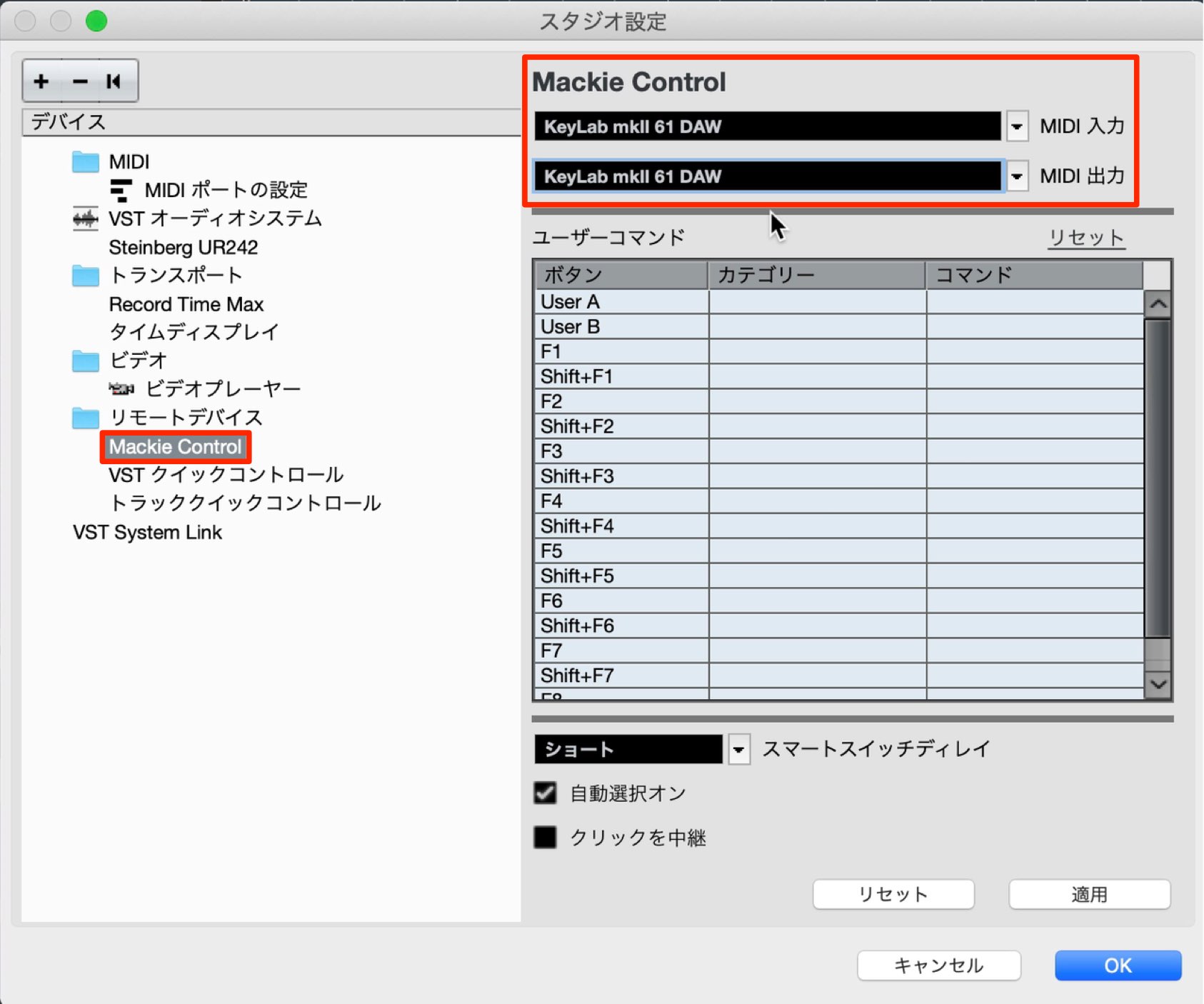Click scroll up arrow of command table
The image size is (1204, 1004).
[1158, 305]
